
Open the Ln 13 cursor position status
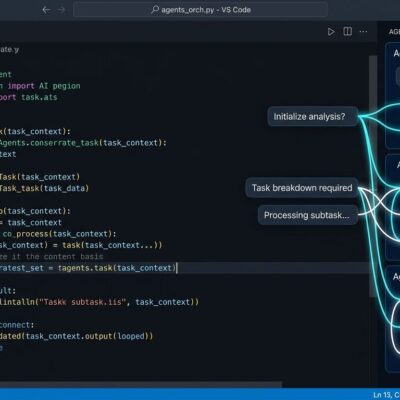(387, 395)
